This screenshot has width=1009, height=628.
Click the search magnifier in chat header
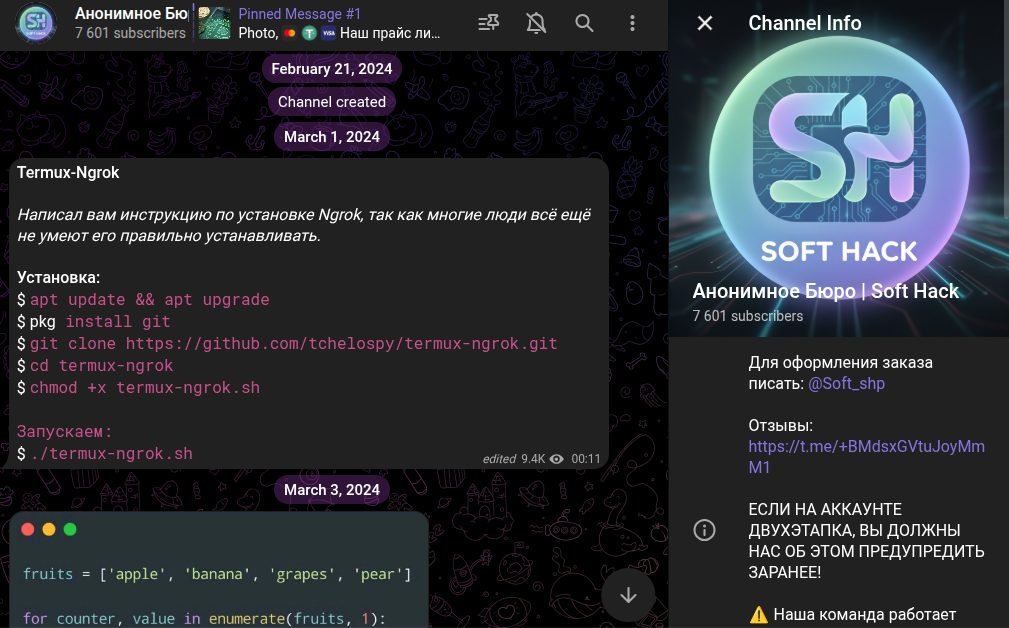(x=584, y=23)
